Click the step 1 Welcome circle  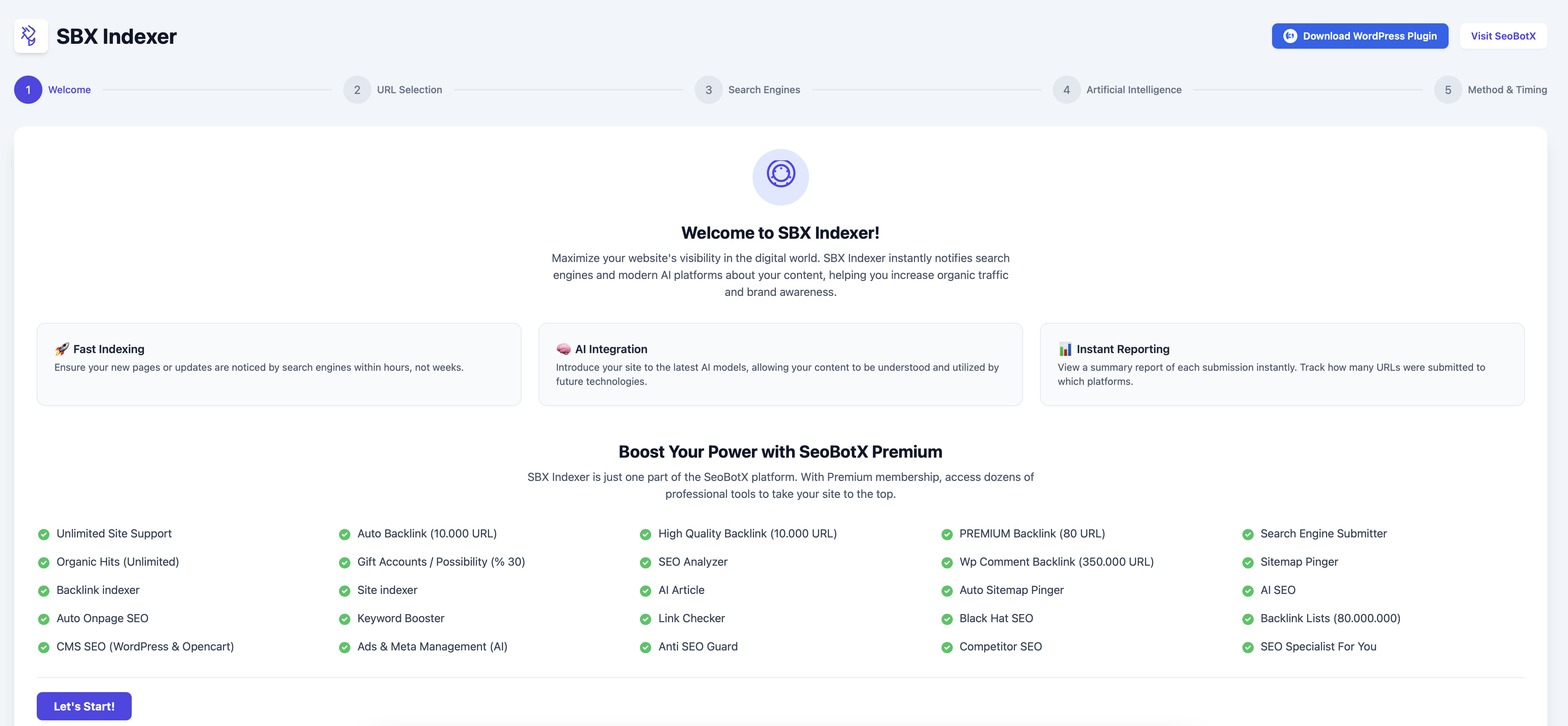coord(28,90)
